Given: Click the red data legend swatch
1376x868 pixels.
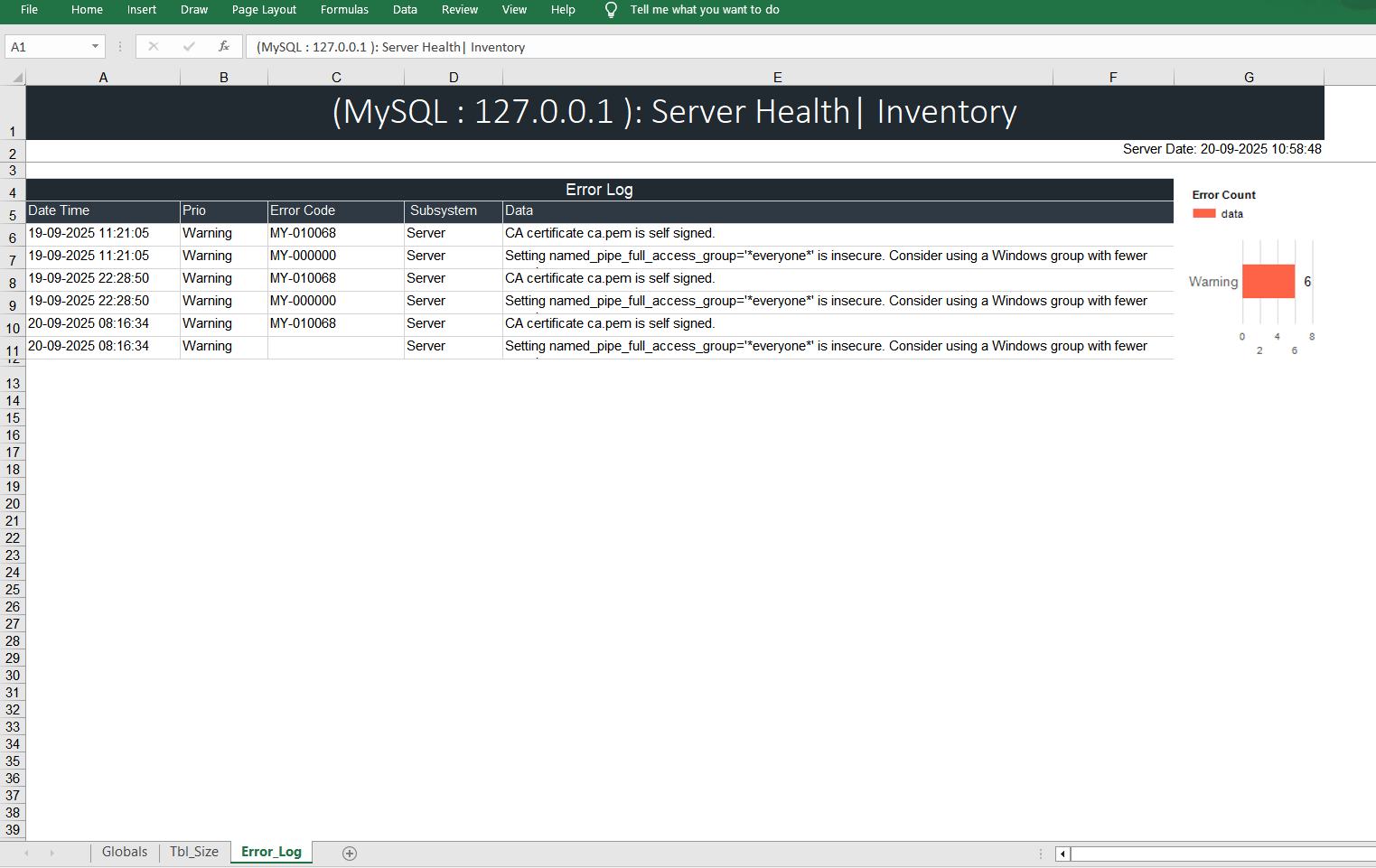Looking at the screenshot, I should coord(1203,214).
